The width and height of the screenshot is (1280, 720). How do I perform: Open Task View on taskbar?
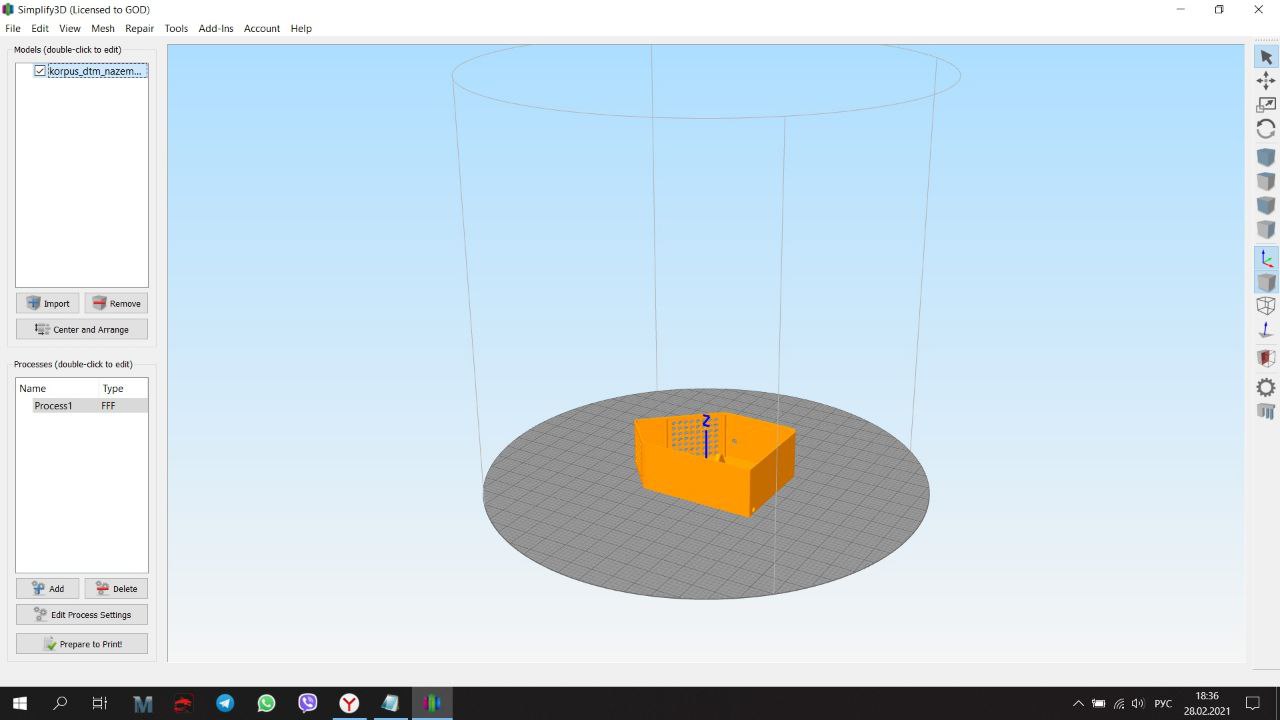[x=100, y=703]
